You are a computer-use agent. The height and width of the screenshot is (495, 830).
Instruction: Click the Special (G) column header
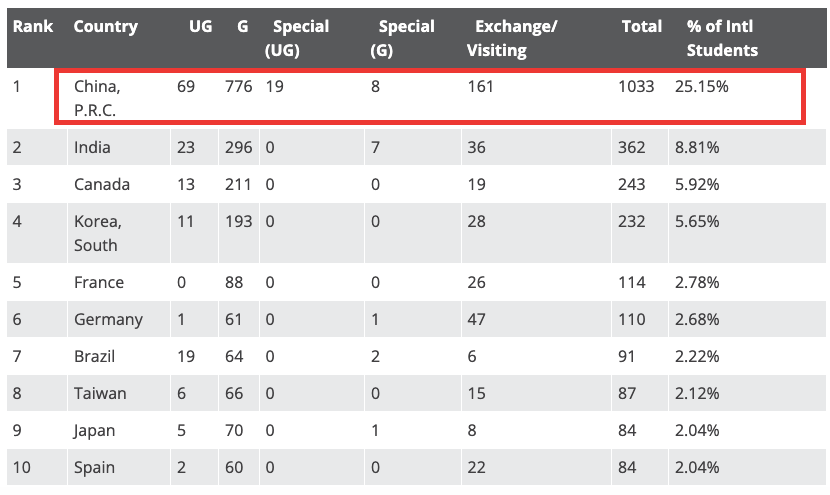coord(405,38)
